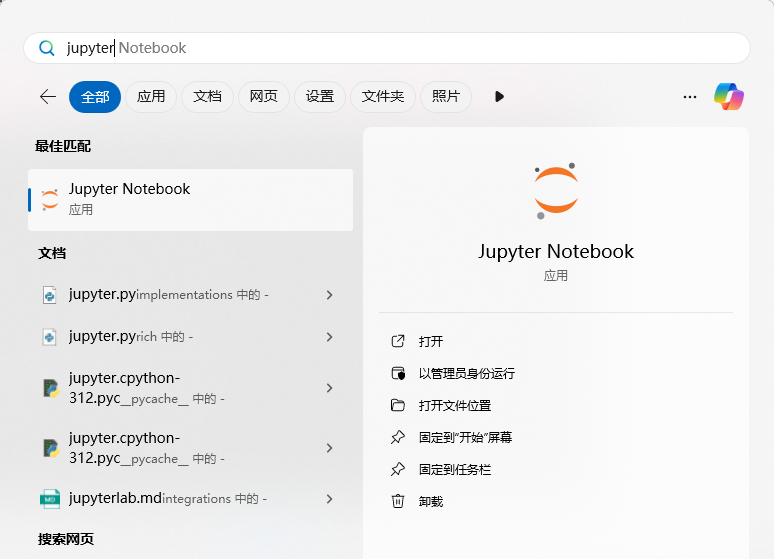
Task: Switch to the 文件夹 filter tab
Action: coord(383,97)
